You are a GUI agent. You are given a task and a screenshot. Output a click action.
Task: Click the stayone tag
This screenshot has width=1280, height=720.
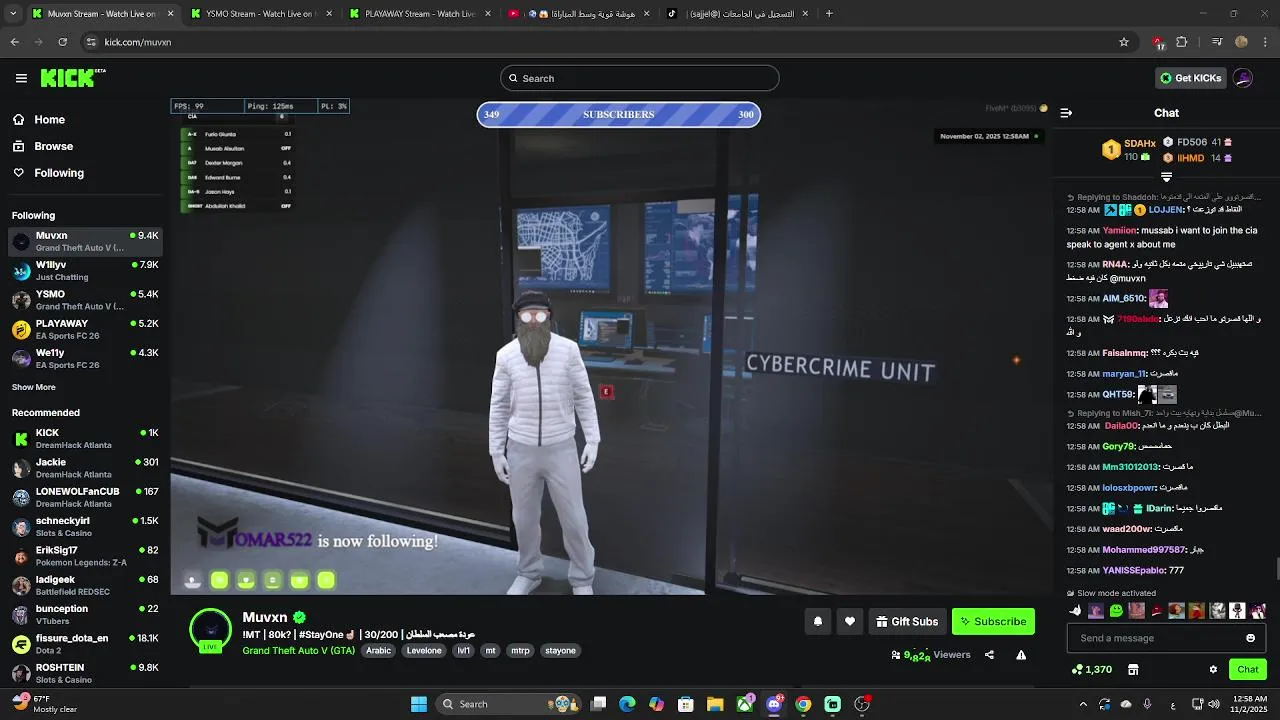560,650
